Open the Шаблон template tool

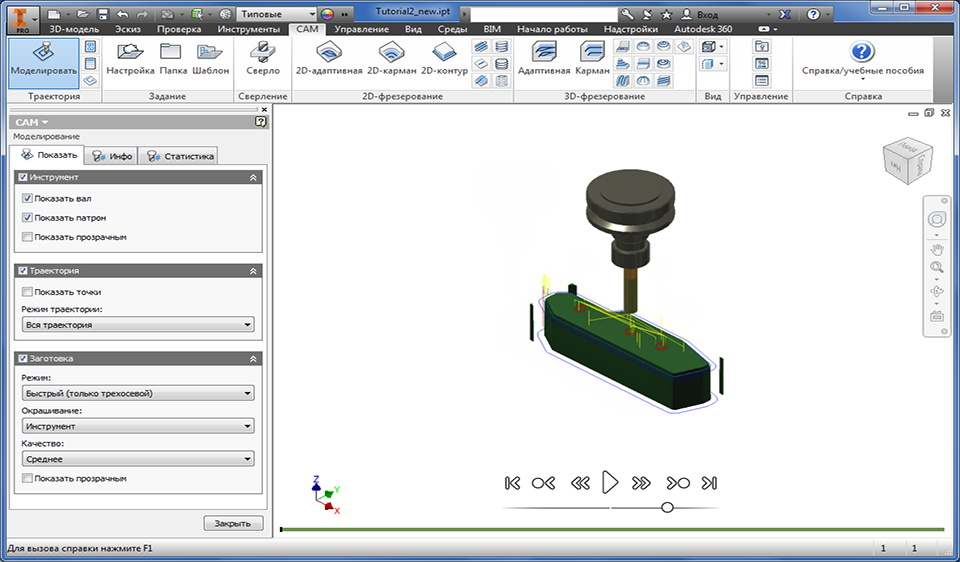point(210,59)
